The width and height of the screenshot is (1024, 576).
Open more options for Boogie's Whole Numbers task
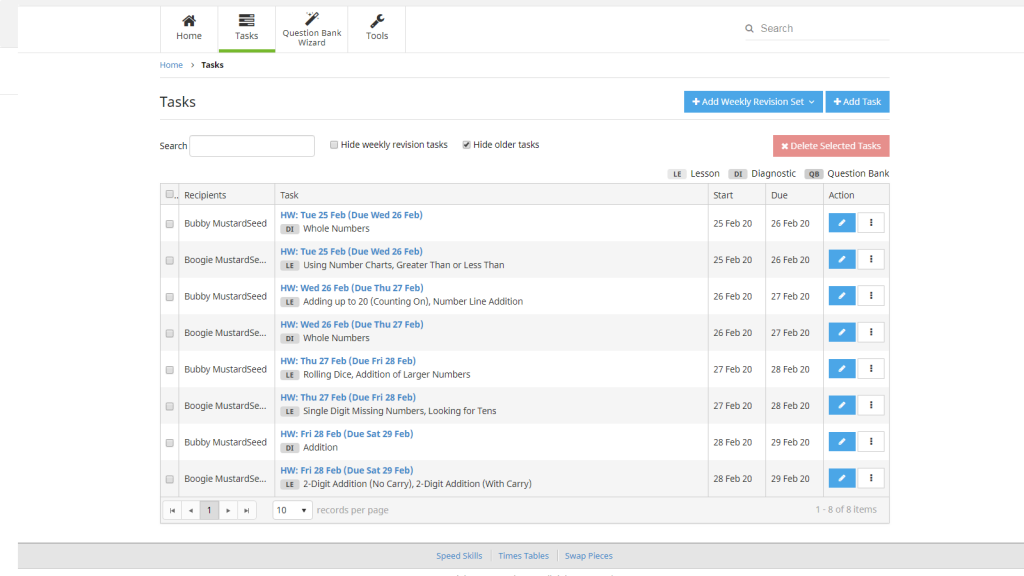(x=871, y=332)
